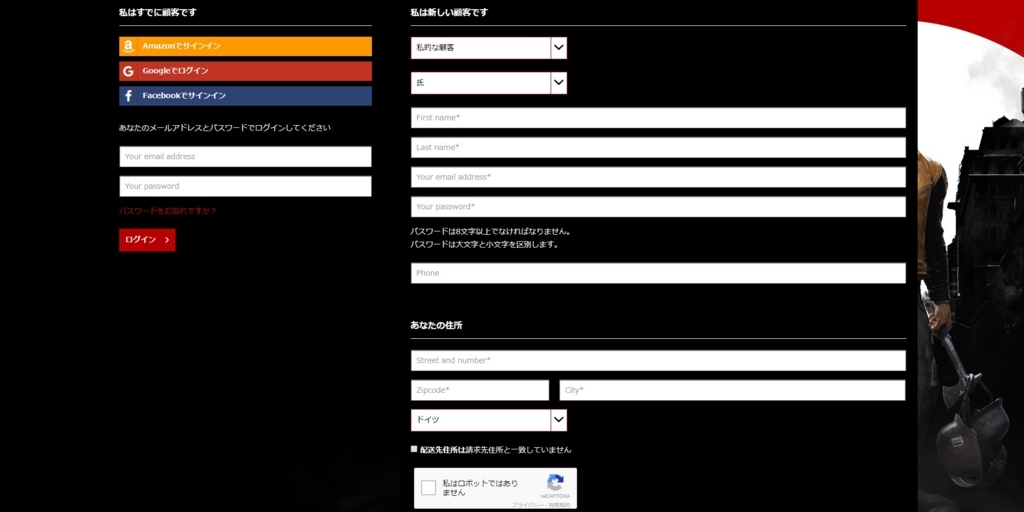Click the registration 'Your password*' field
This screenshot has width=1024, height=512.
pos(658,206)
